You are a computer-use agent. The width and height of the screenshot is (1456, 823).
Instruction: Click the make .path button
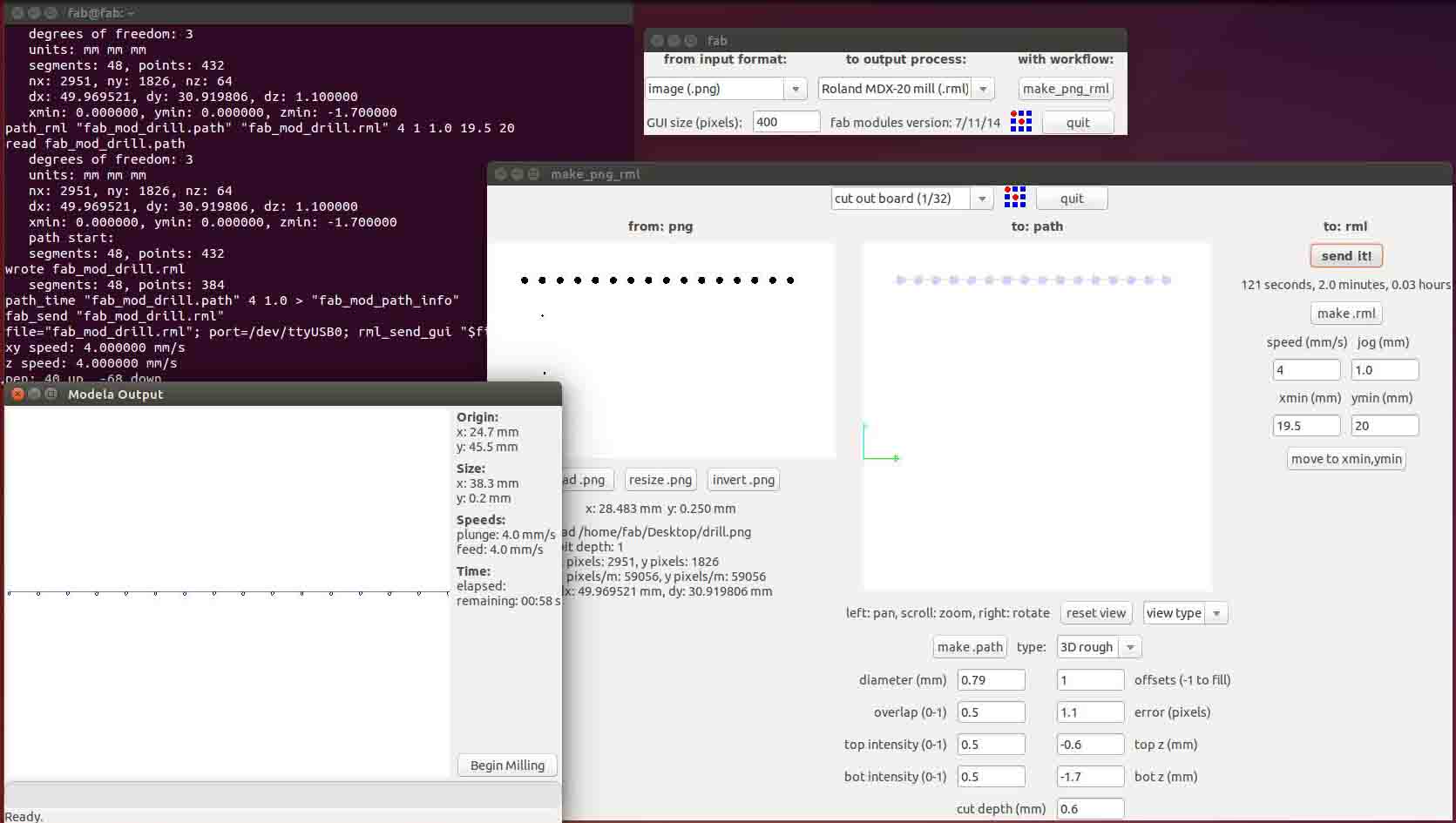[970, 647]
